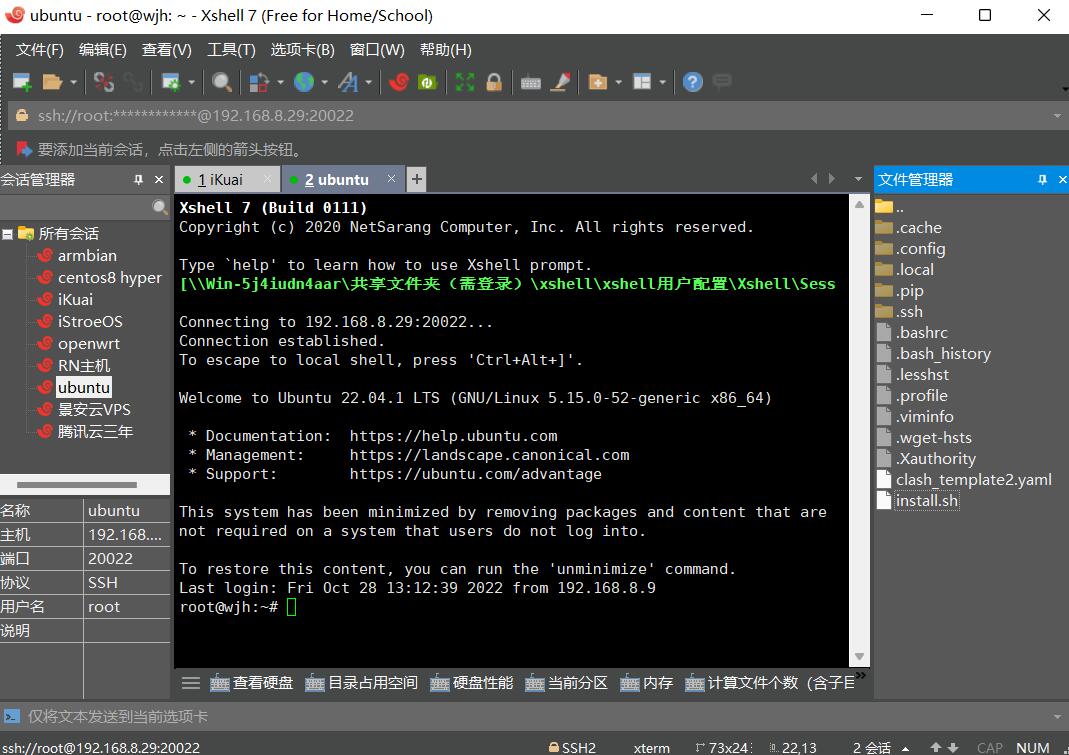This screenshot has height=755, width=1069.
Task: Open Help via the blue question icon
Action: coord(693,82)
